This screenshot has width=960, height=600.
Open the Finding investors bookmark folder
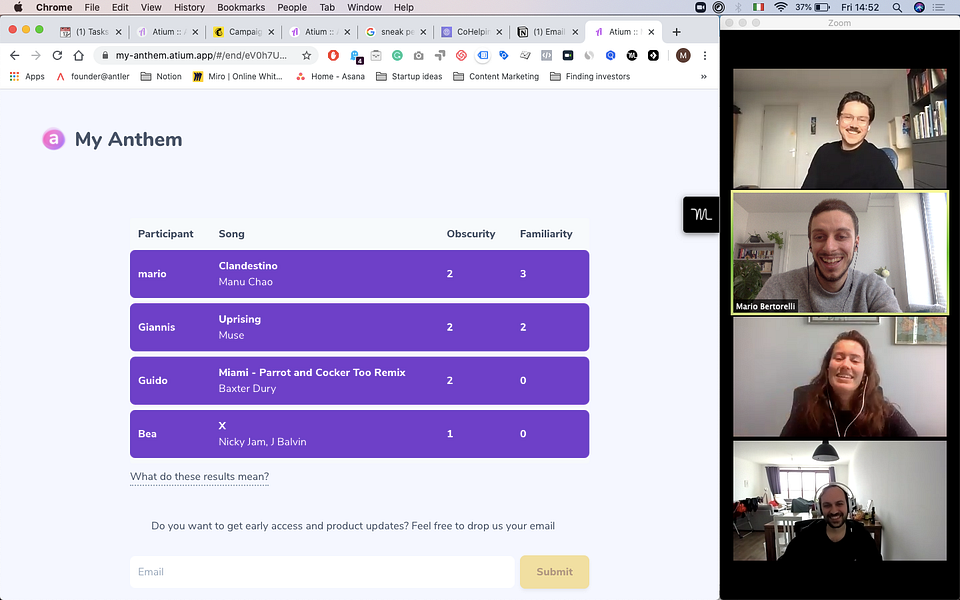click(590, 77)
